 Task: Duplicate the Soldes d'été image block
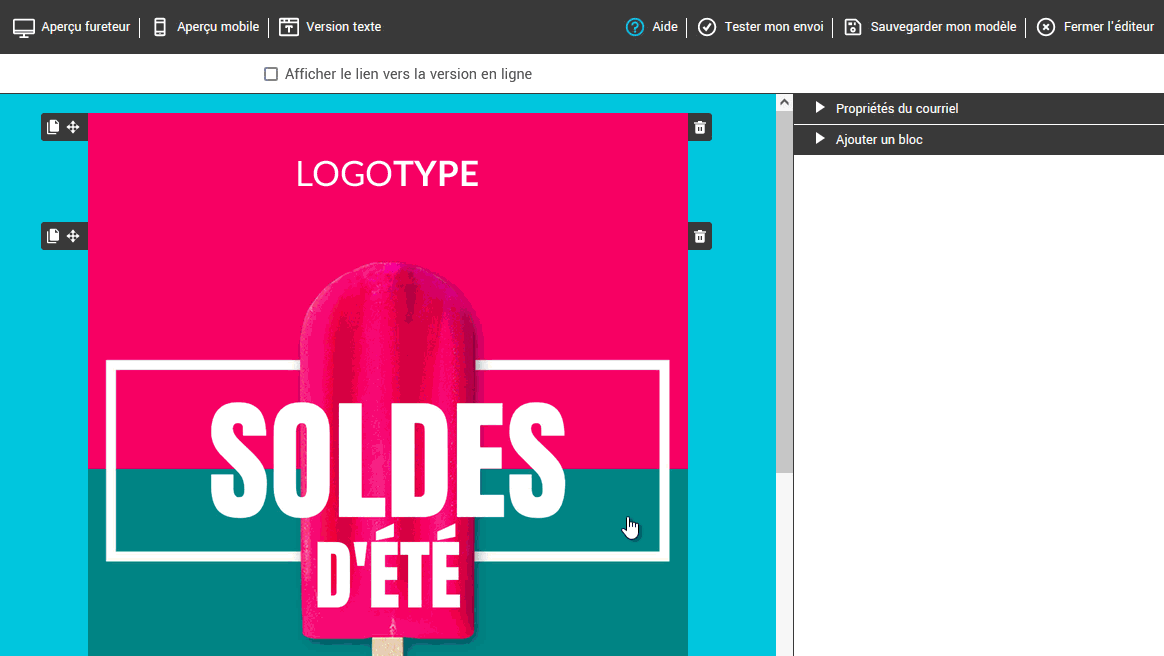(54, 236)
